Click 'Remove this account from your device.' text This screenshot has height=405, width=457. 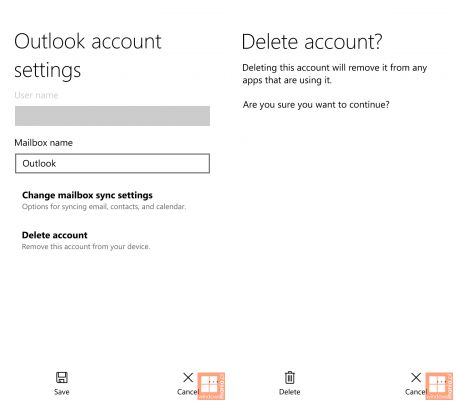tap(86, 247)
